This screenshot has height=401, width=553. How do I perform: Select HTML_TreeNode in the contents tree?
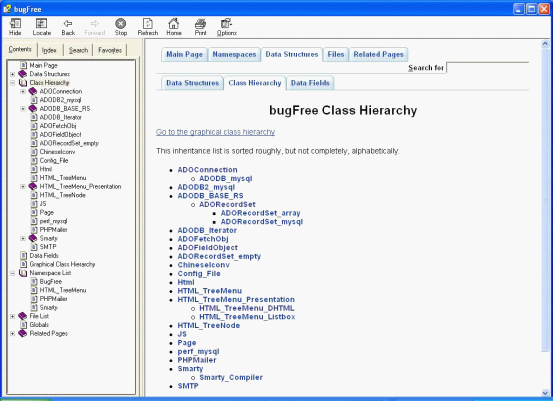(x=62, y=195)
